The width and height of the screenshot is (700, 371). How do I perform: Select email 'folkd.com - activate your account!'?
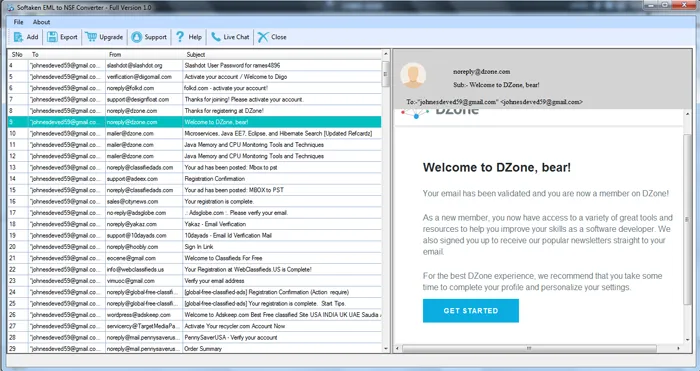[195, 88]
